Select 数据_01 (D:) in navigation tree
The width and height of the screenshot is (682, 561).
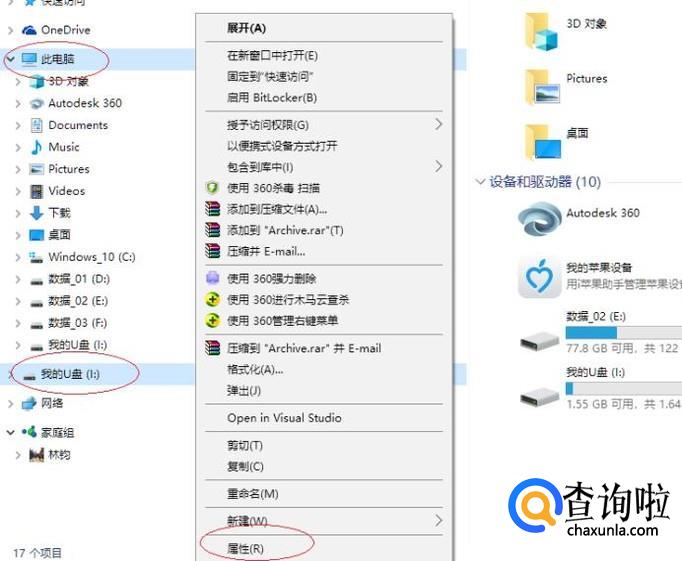click(79, 279)
